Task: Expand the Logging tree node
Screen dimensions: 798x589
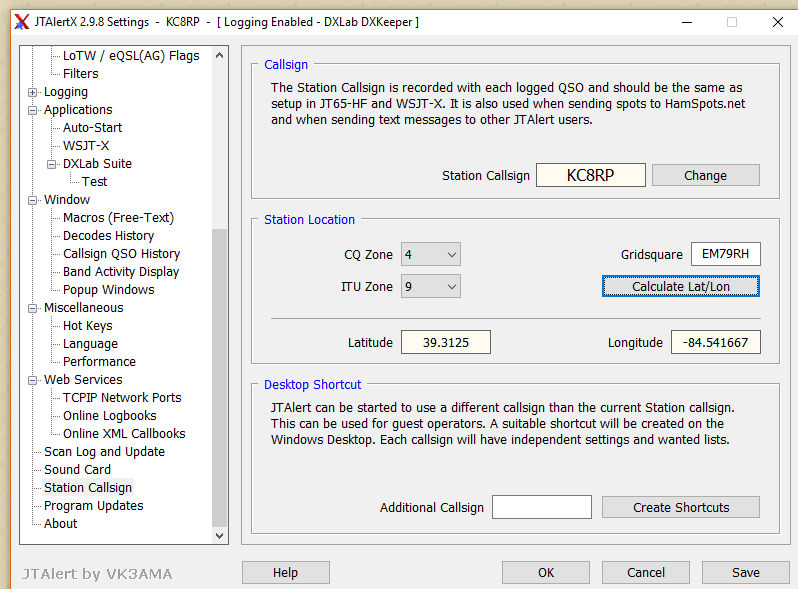Action: (33, 92)
